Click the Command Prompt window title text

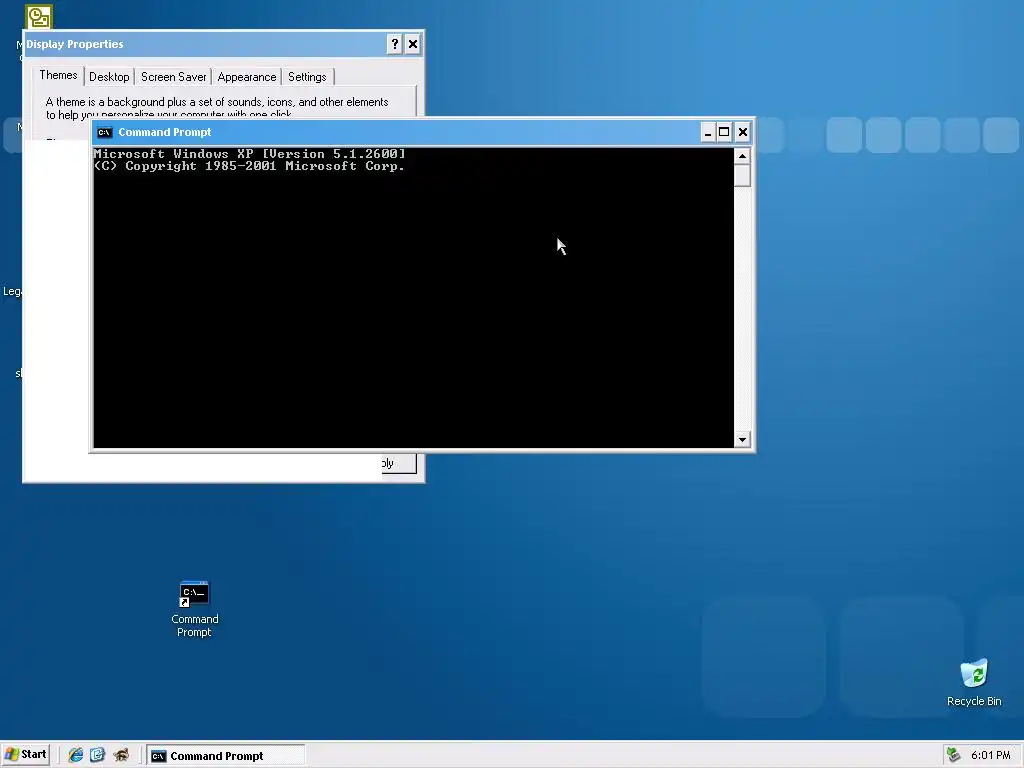[165, 133]
